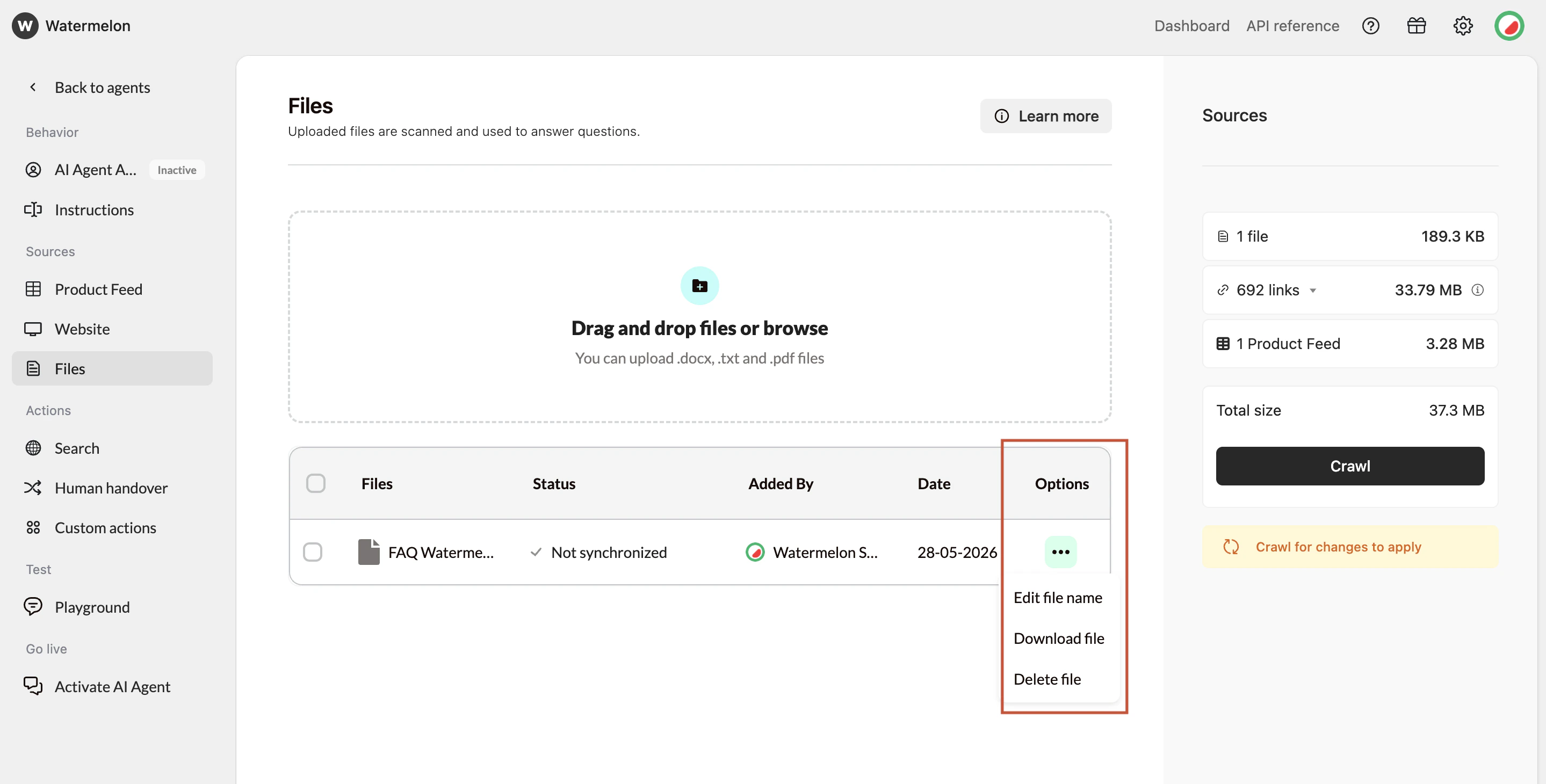Click the info icon beside 33.79 MB
This screenshot has width=1546, height=784.
(1477, 290)
